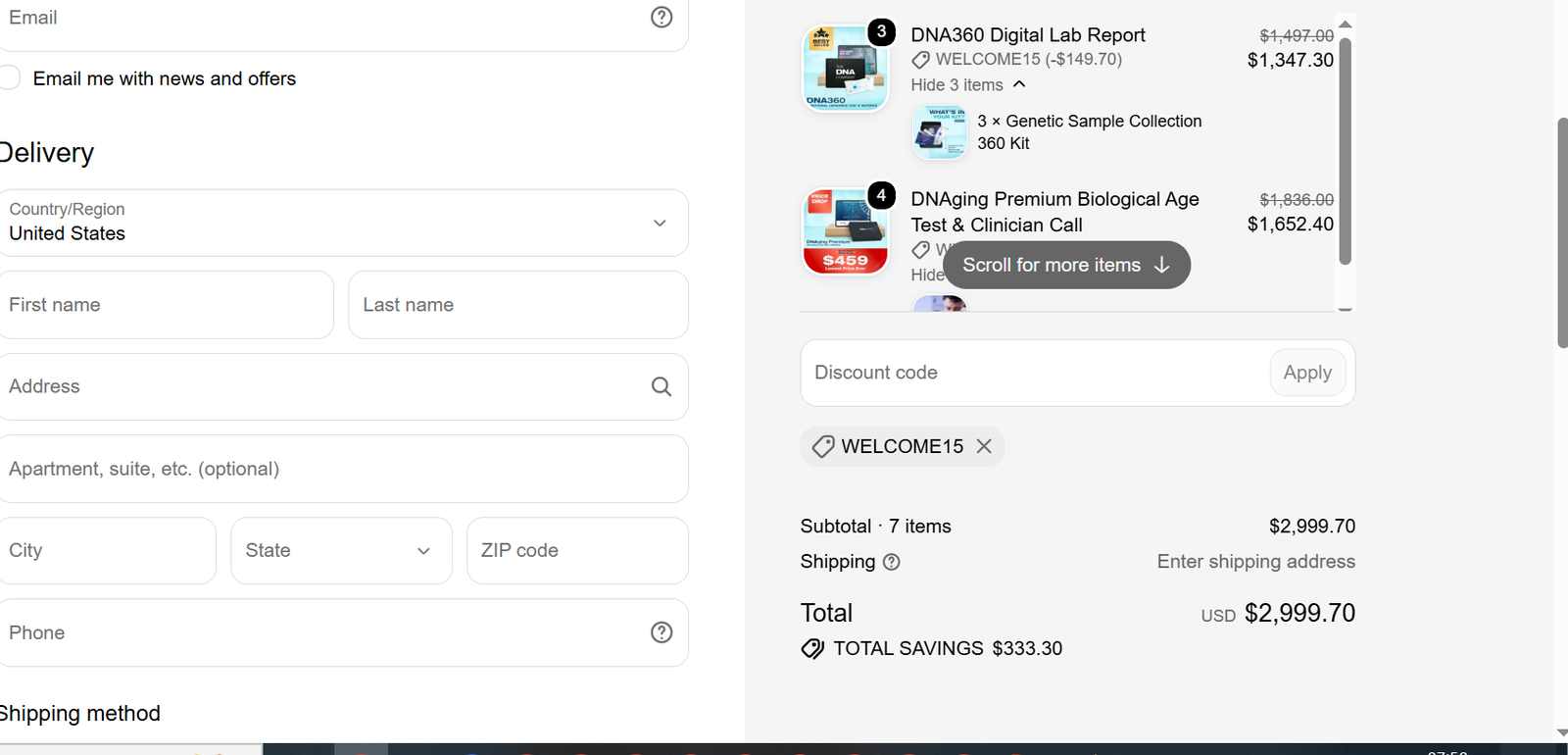Open the State dropdown
Image resolution: width=1568 pixels, height=755 pixels.
(x=341, y=550)
